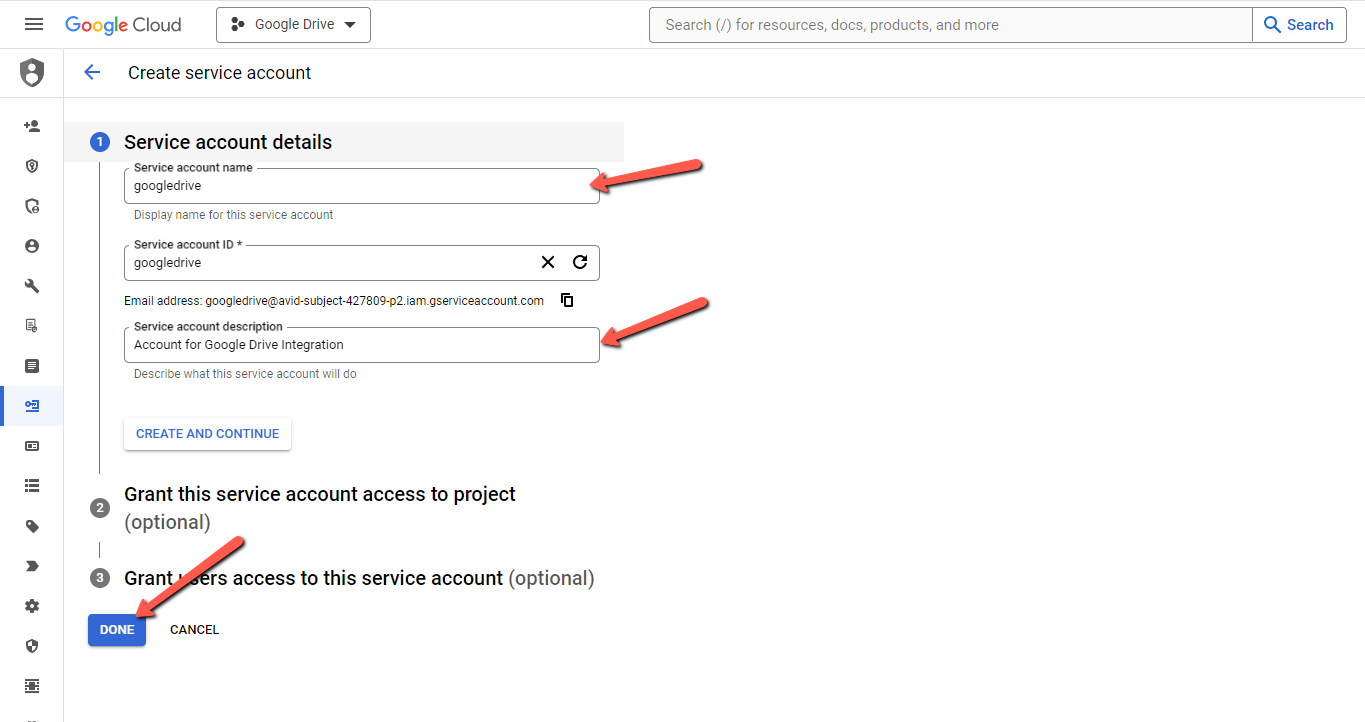This screenshot has width=1365, height=722.
Task: Focus the Service account description field
Action: click(x=362, y=345)
